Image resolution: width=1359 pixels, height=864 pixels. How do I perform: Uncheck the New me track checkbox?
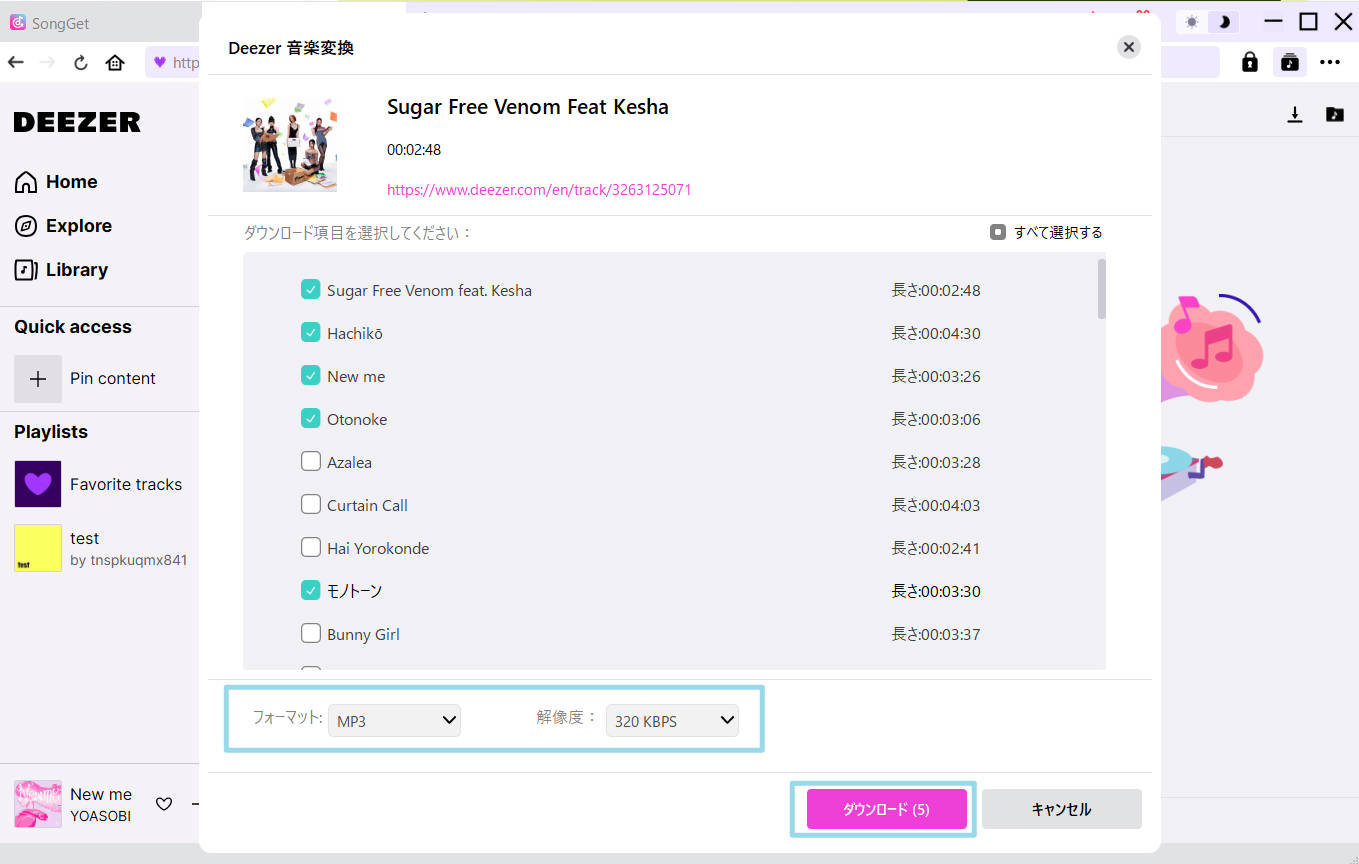tap(311, 376)
